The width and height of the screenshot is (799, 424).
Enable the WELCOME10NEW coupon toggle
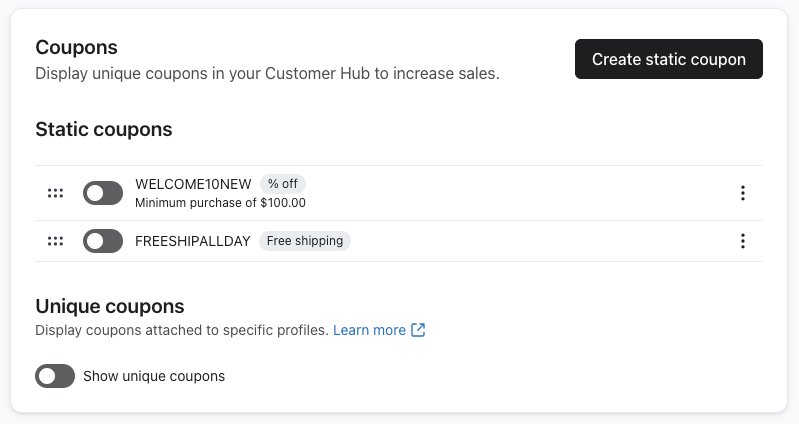tap(103, 193)
